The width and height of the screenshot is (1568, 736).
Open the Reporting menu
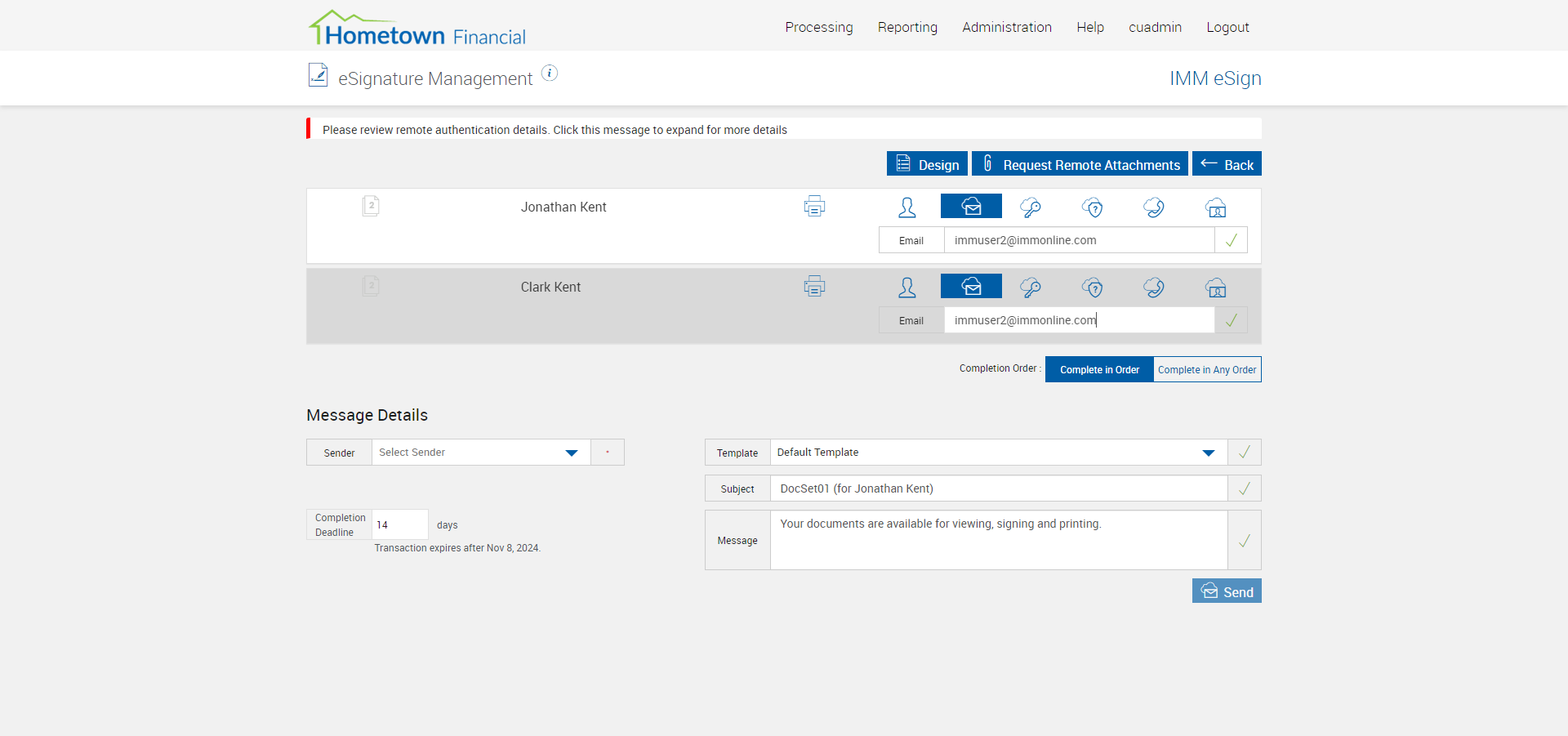[907, 27]
